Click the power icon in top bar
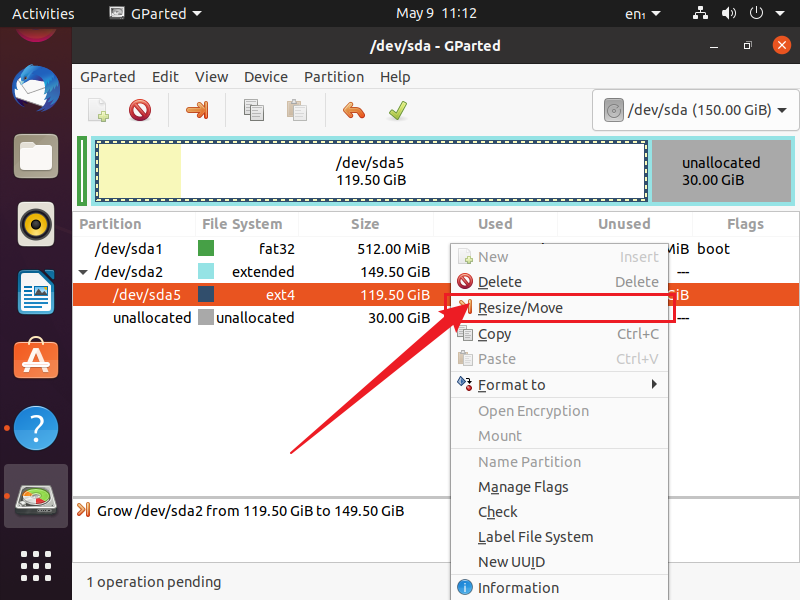800x600 pixels. 756,13
